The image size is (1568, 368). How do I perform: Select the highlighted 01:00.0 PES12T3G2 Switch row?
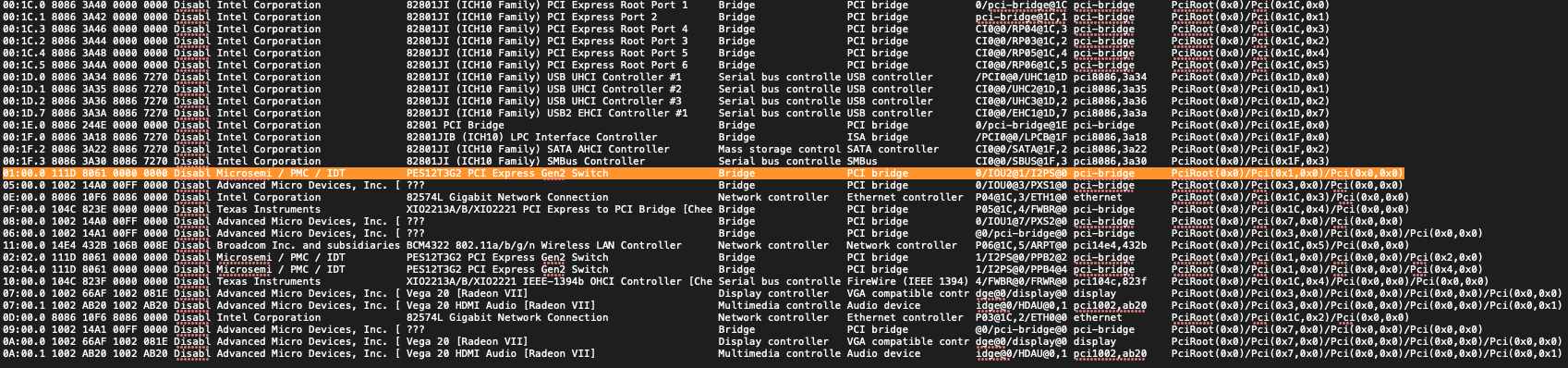(x=702, y=173)
